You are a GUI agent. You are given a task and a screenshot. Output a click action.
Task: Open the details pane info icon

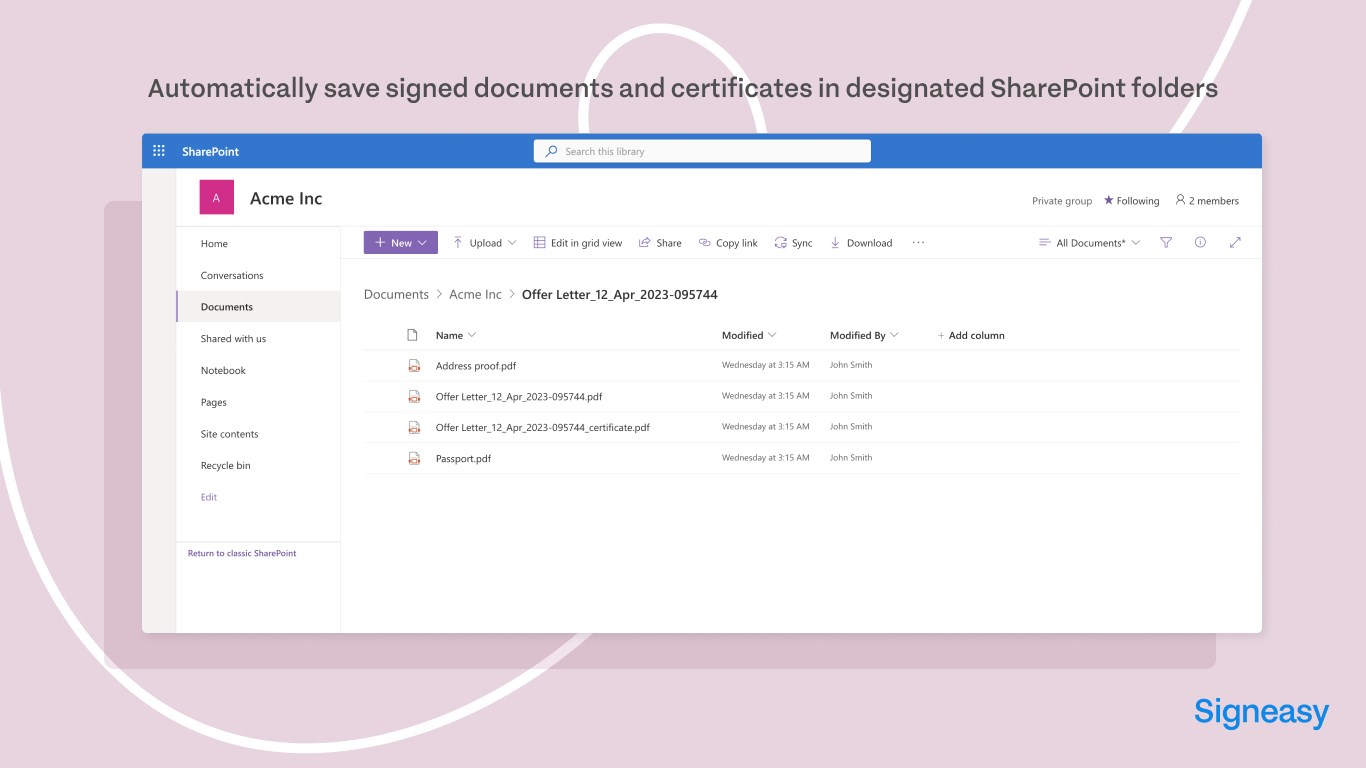tap(1200, 242)
